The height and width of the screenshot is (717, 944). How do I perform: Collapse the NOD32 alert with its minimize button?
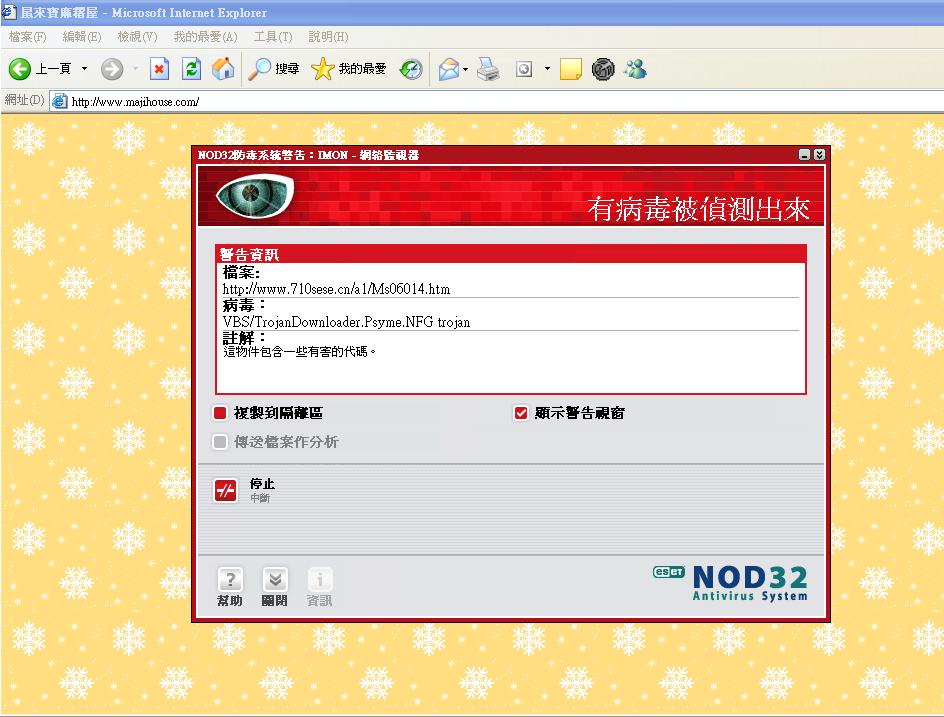click(x=804, y=155)
